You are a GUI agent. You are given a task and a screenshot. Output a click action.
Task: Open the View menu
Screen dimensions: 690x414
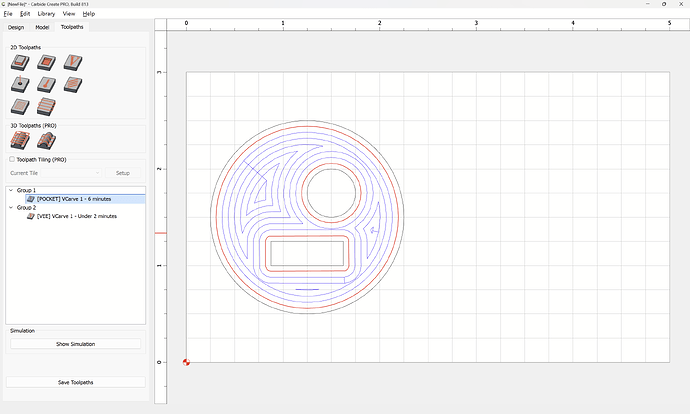[x=69, y=14]
